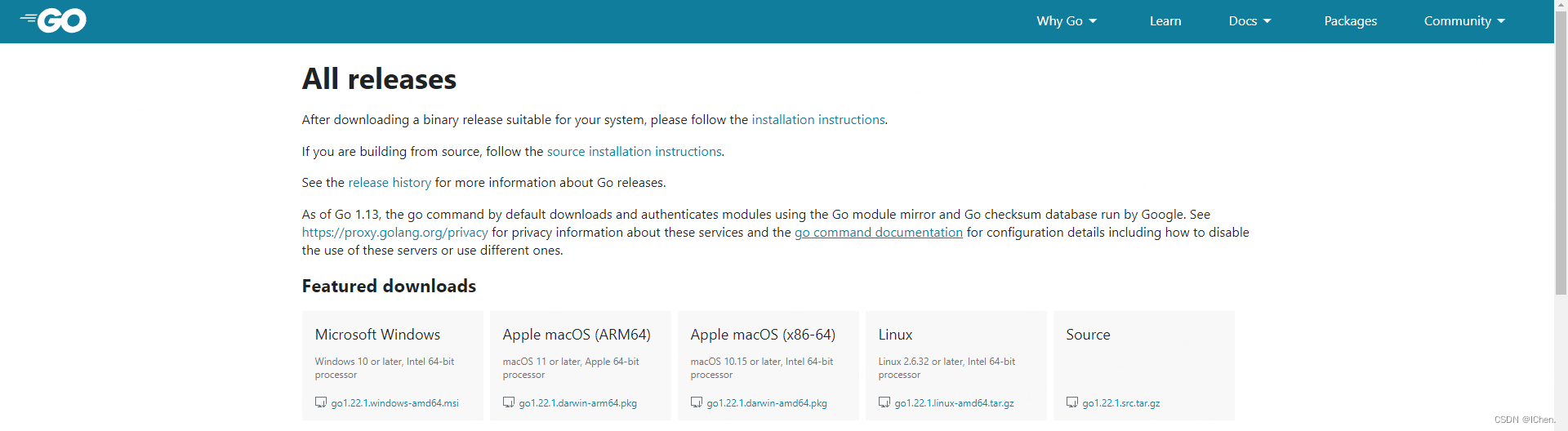Open the Learn page
Viewport: 1568px width, 431px height.
(1165, 21)
